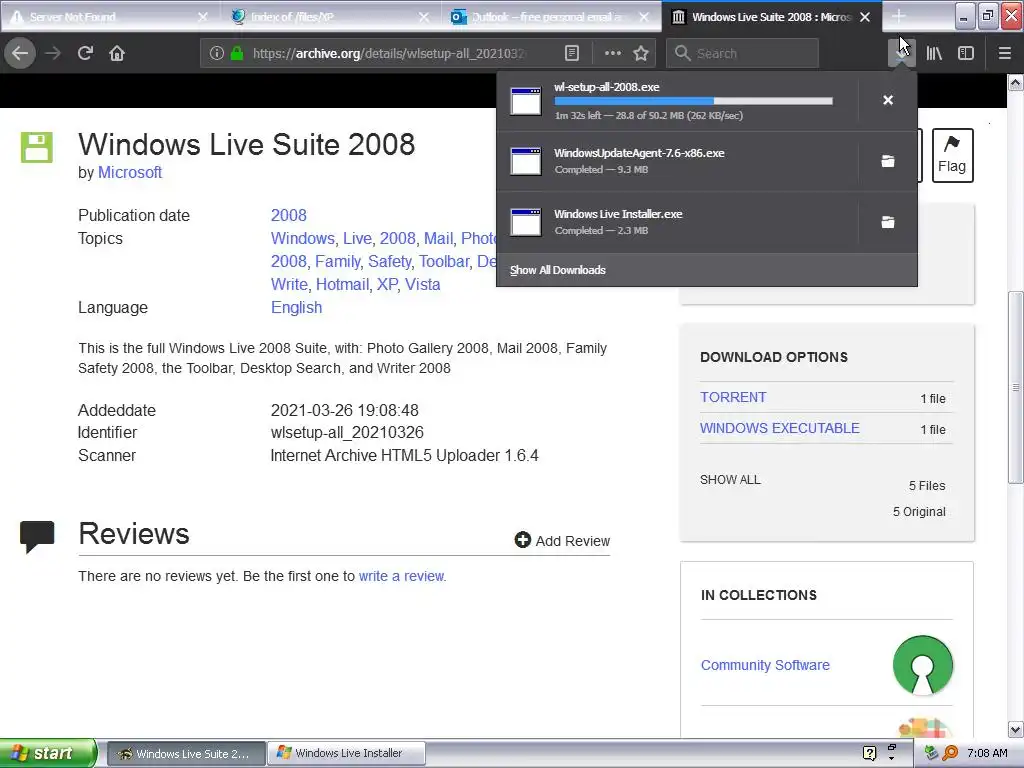Click the 5 Original files text

tap(920, 511)
